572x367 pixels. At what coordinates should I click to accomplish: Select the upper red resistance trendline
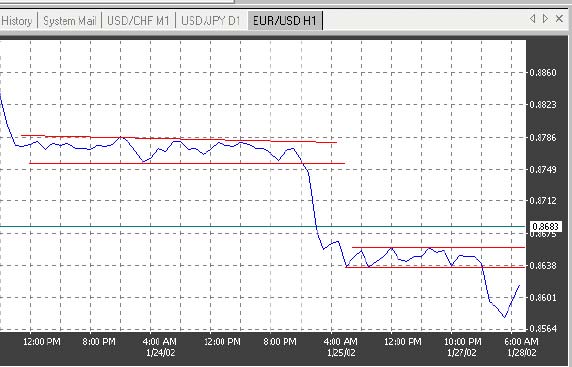click(179, 139)
